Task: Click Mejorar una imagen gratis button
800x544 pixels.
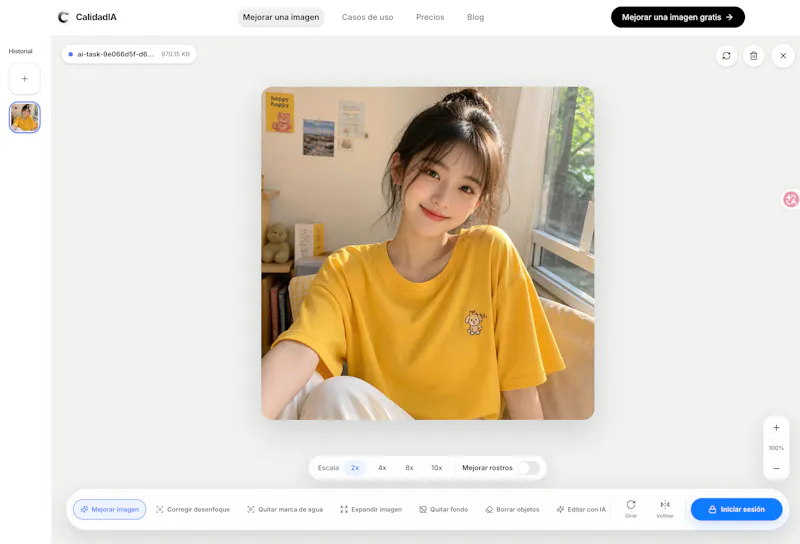Action: coord(678,17)
